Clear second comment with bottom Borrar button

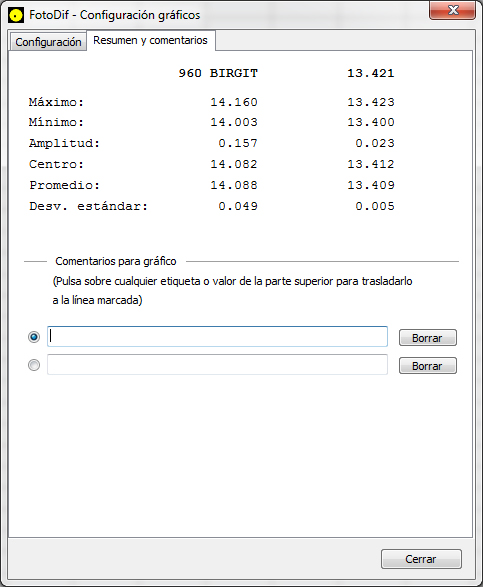428,366
